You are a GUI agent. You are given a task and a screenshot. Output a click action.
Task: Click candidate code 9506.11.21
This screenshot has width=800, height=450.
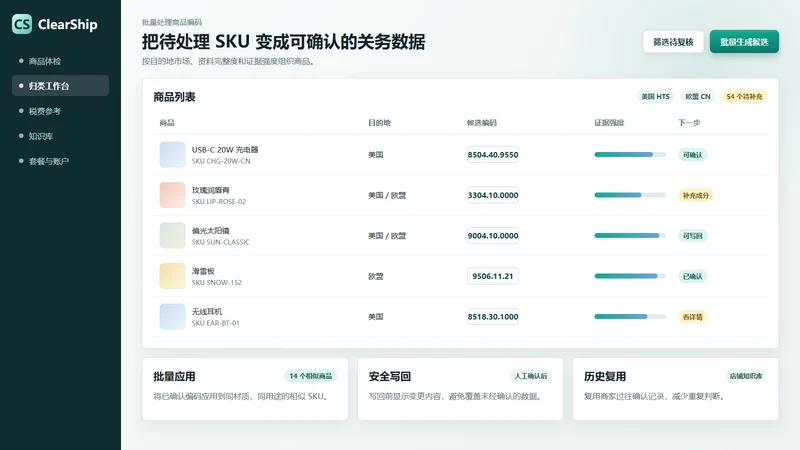tap(493, 276)
